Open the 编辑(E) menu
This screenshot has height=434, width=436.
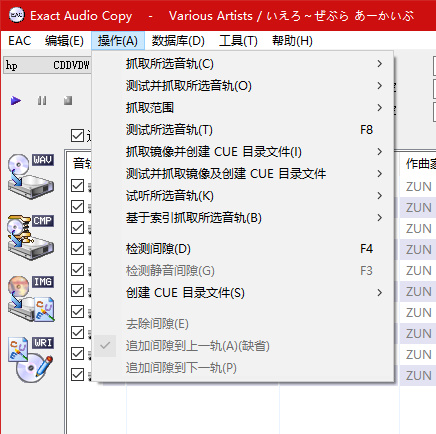tap(64, 41)
